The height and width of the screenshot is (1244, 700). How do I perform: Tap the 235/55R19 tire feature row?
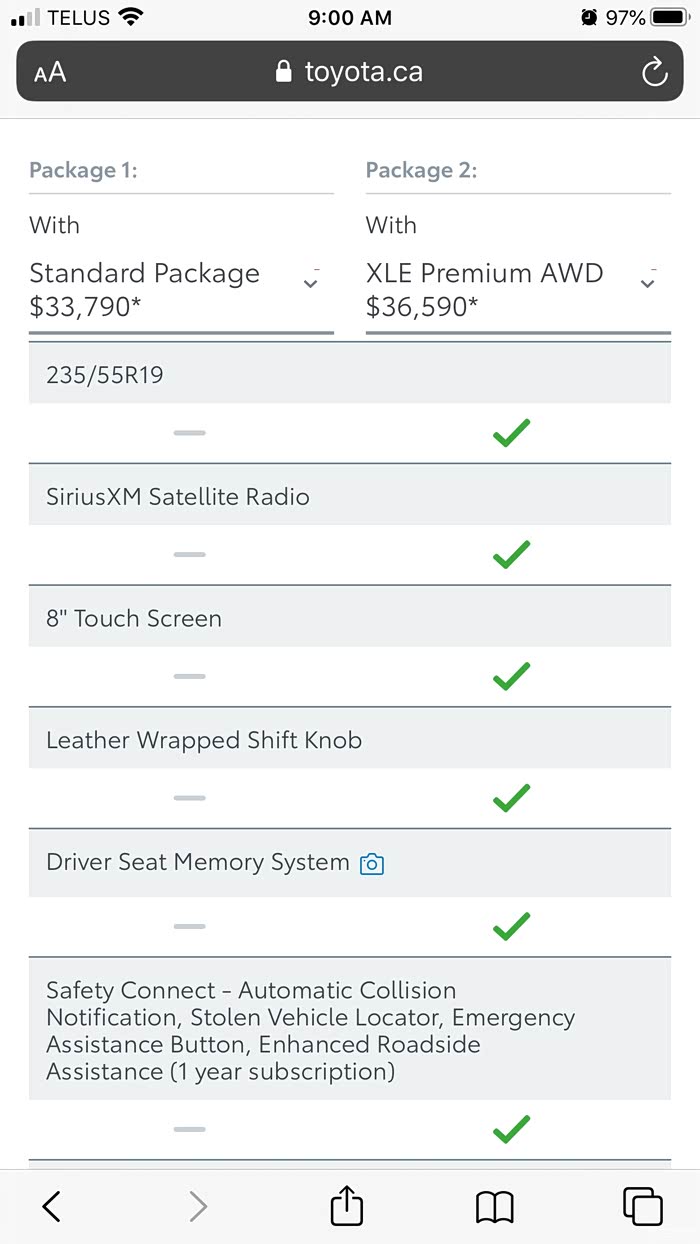point(105,375)
